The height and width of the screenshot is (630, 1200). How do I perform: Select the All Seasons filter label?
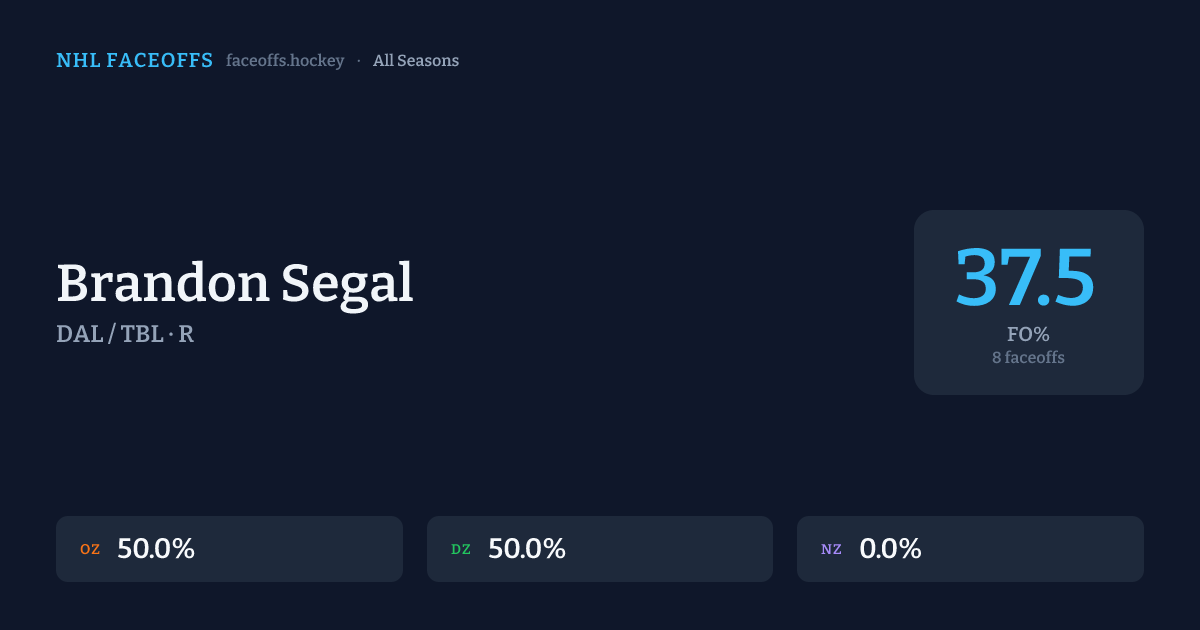(x=416, y=61)
